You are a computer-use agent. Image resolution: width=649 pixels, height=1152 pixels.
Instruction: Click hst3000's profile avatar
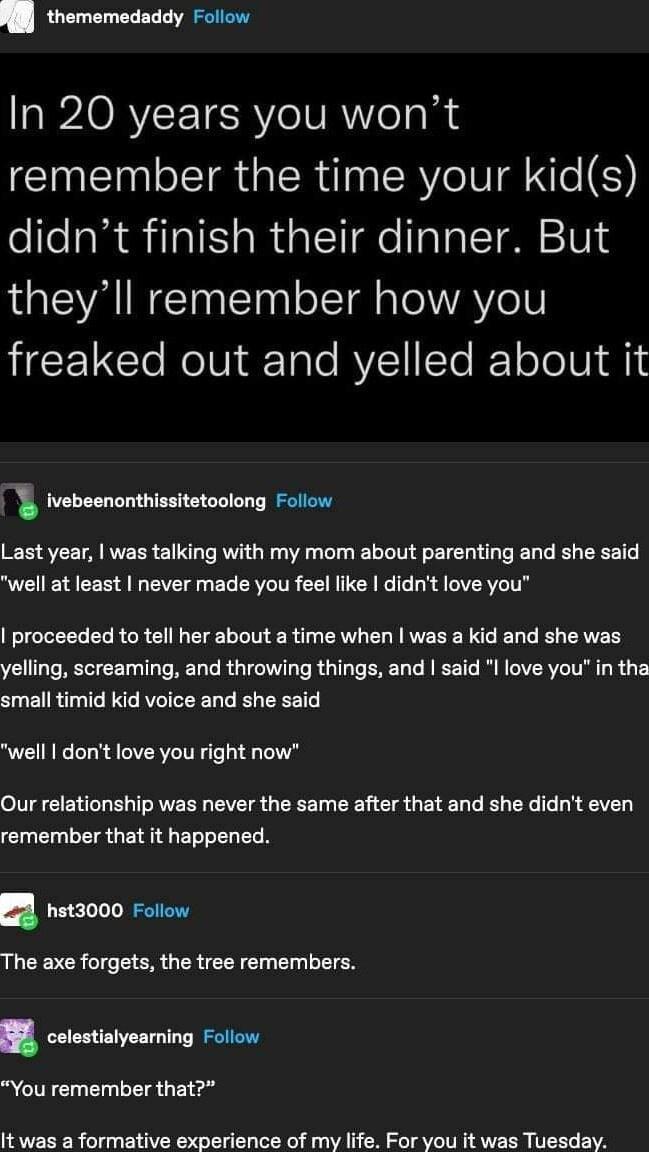point(16,909)
